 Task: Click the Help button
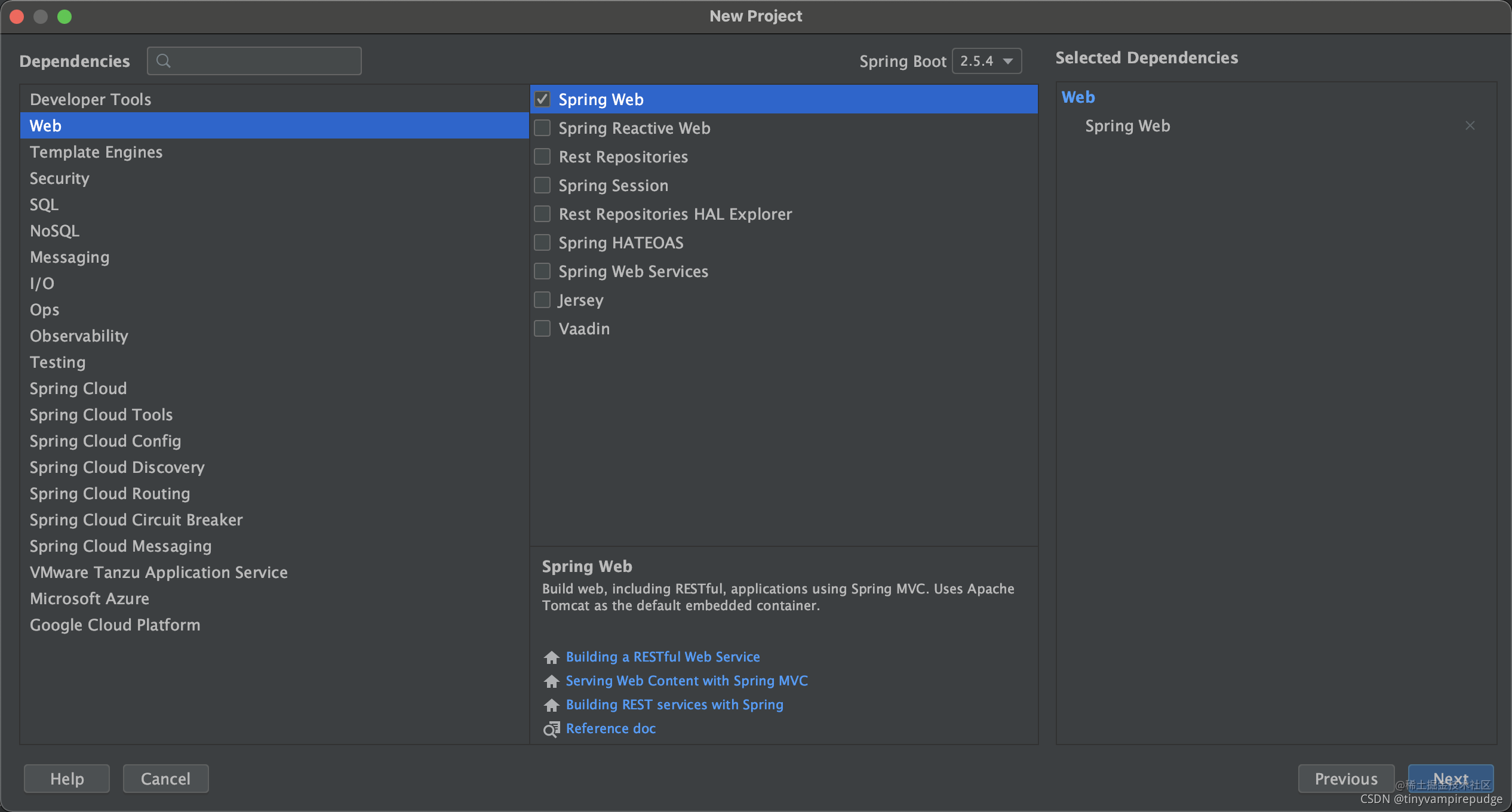(67, 779)
